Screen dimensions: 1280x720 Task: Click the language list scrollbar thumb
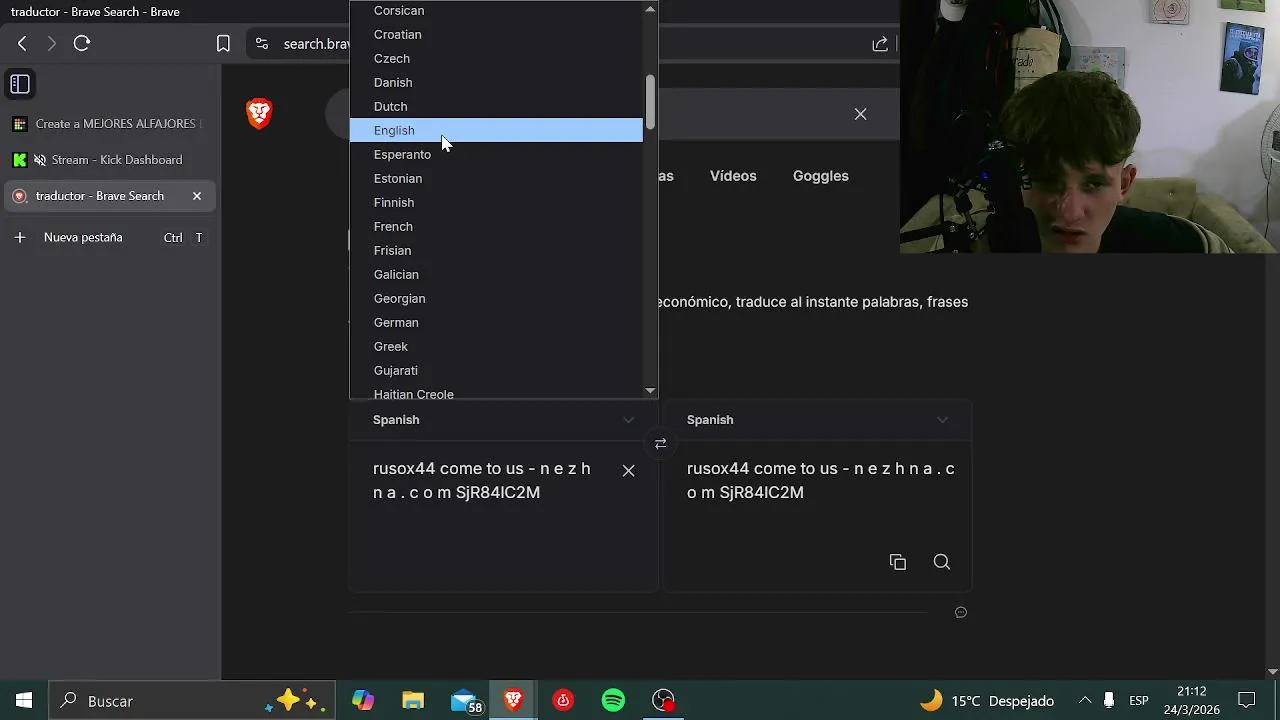(x=650, y=102)
